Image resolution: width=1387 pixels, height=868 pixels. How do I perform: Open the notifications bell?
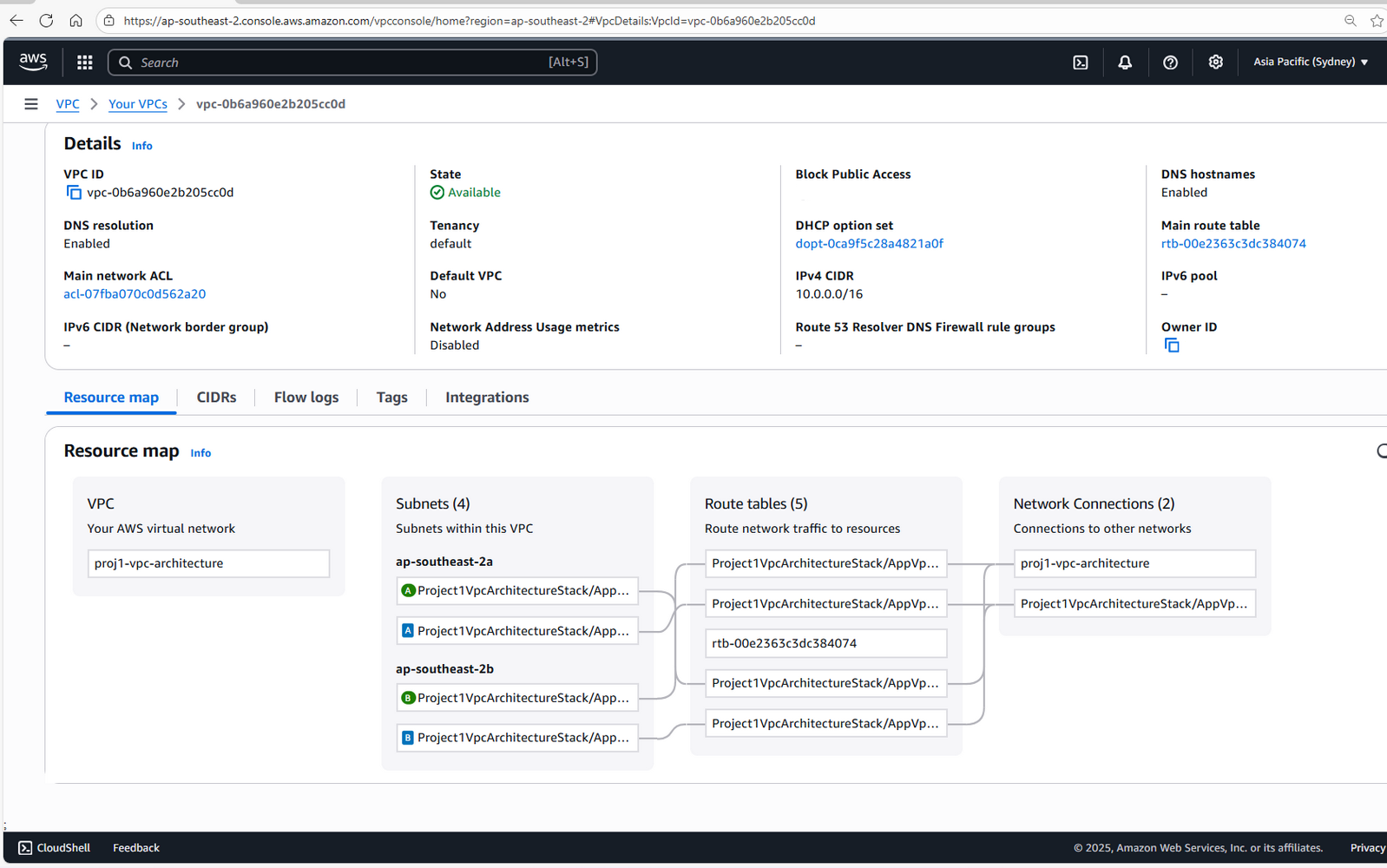pos(1125,62)
